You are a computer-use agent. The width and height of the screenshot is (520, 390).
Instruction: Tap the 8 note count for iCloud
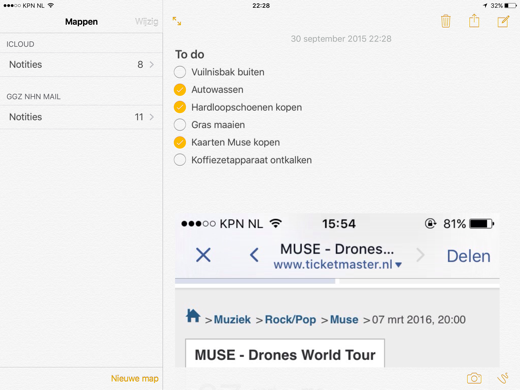(140, 65)
